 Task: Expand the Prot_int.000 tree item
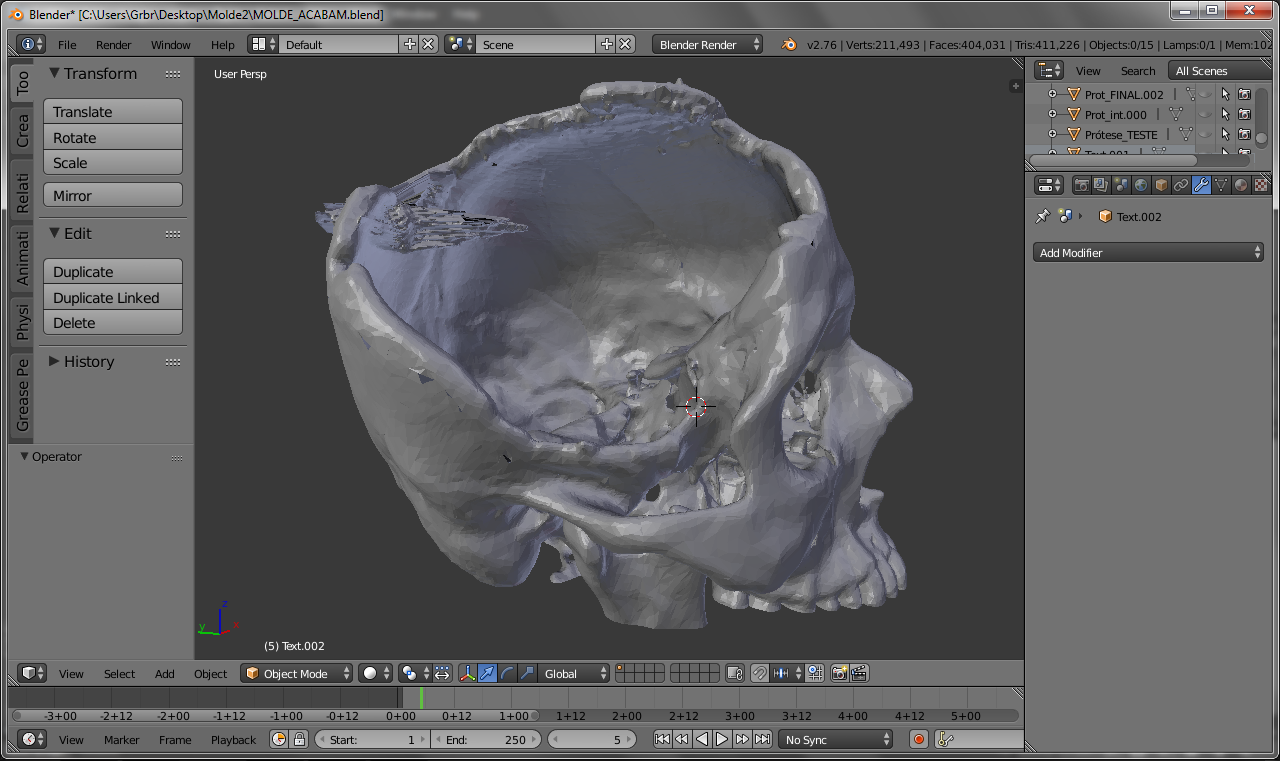(x=1052, y=115)
